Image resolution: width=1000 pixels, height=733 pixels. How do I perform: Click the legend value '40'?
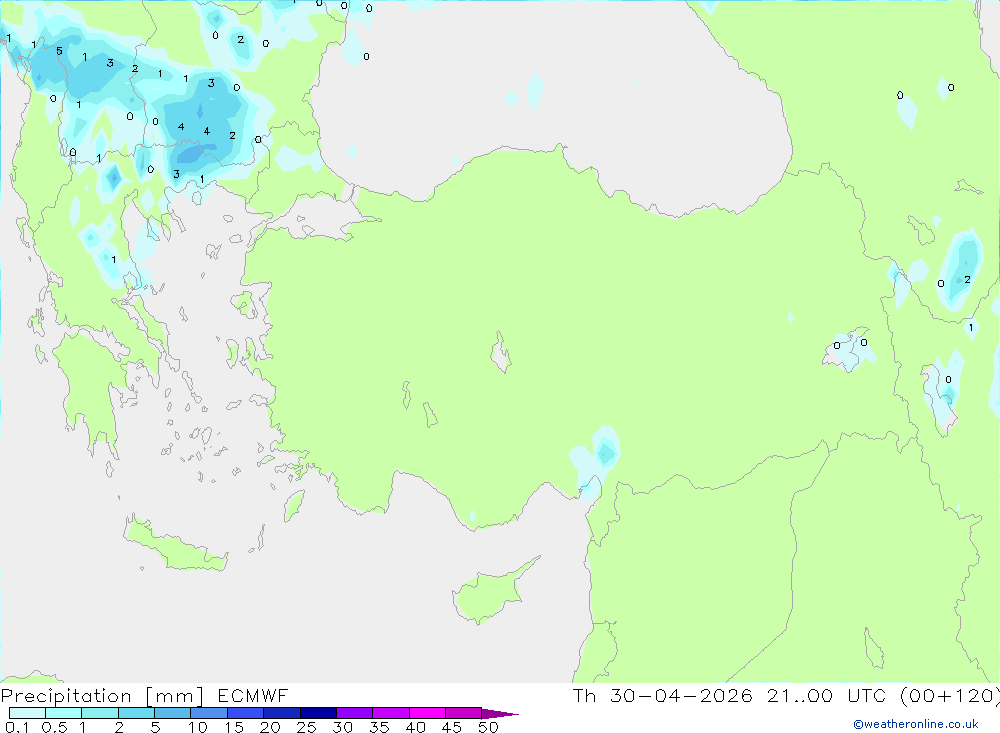[x=416, y=727]
